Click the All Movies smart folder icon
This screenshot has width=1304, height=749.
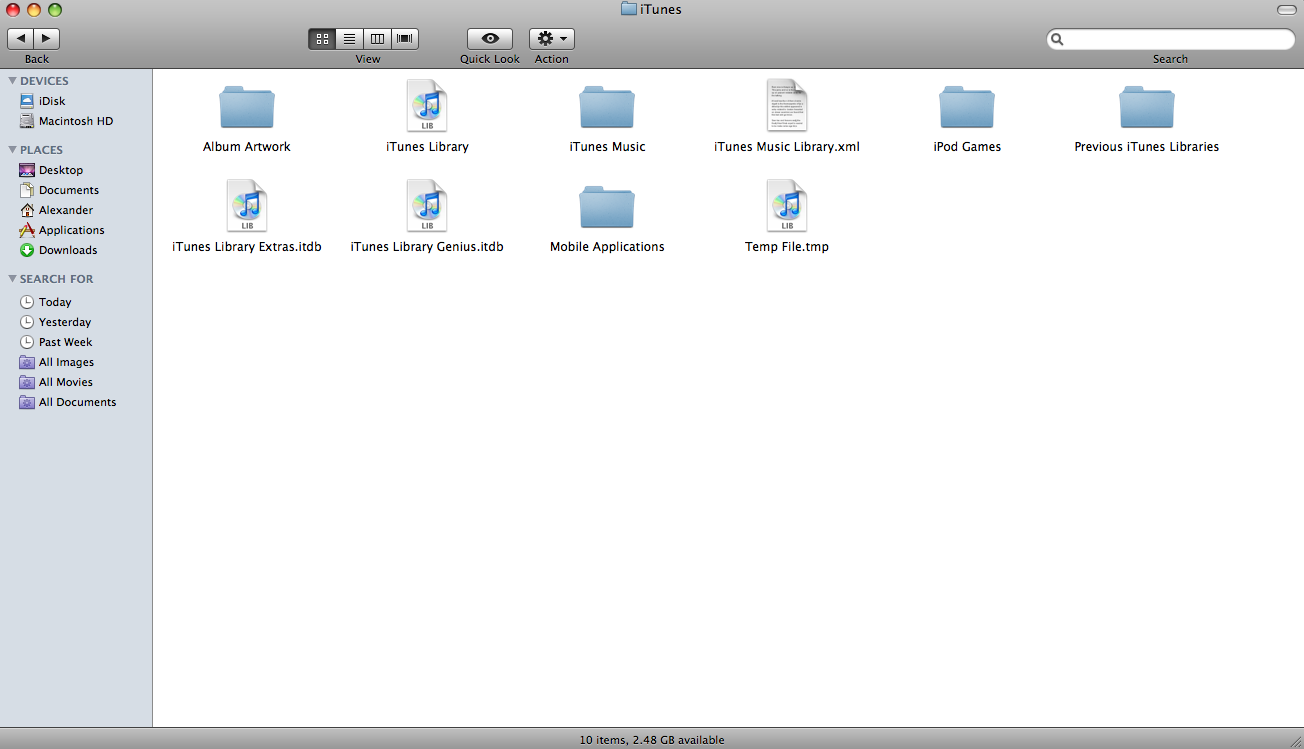(x=27, y=382)
